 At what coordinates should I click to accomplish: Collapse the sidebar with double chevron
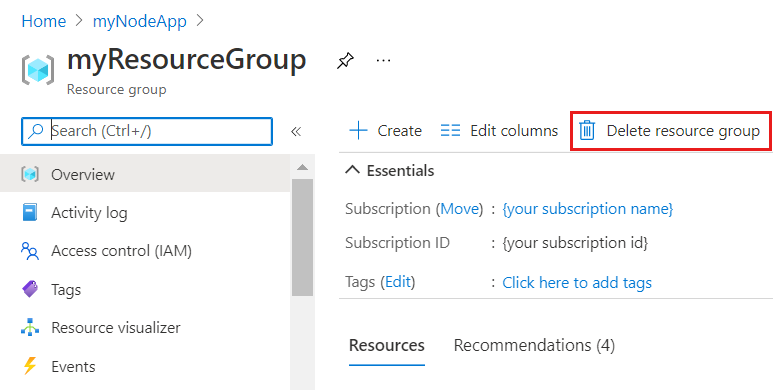pyautogui.click(x=296, y=132)
